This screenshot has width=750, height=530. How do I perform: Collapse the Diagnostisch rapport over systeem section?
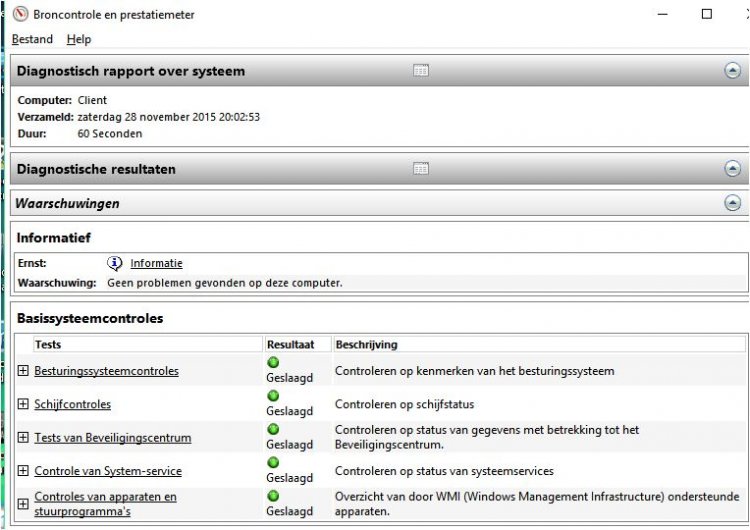coord(732,71)
